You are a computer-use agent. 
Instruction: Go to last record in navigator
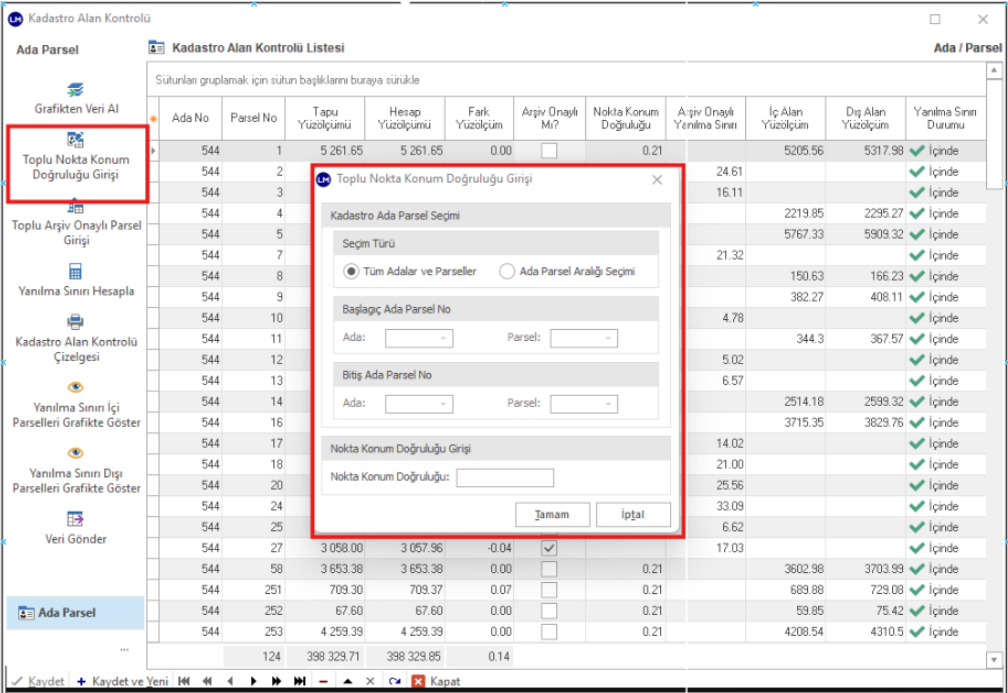300,681
